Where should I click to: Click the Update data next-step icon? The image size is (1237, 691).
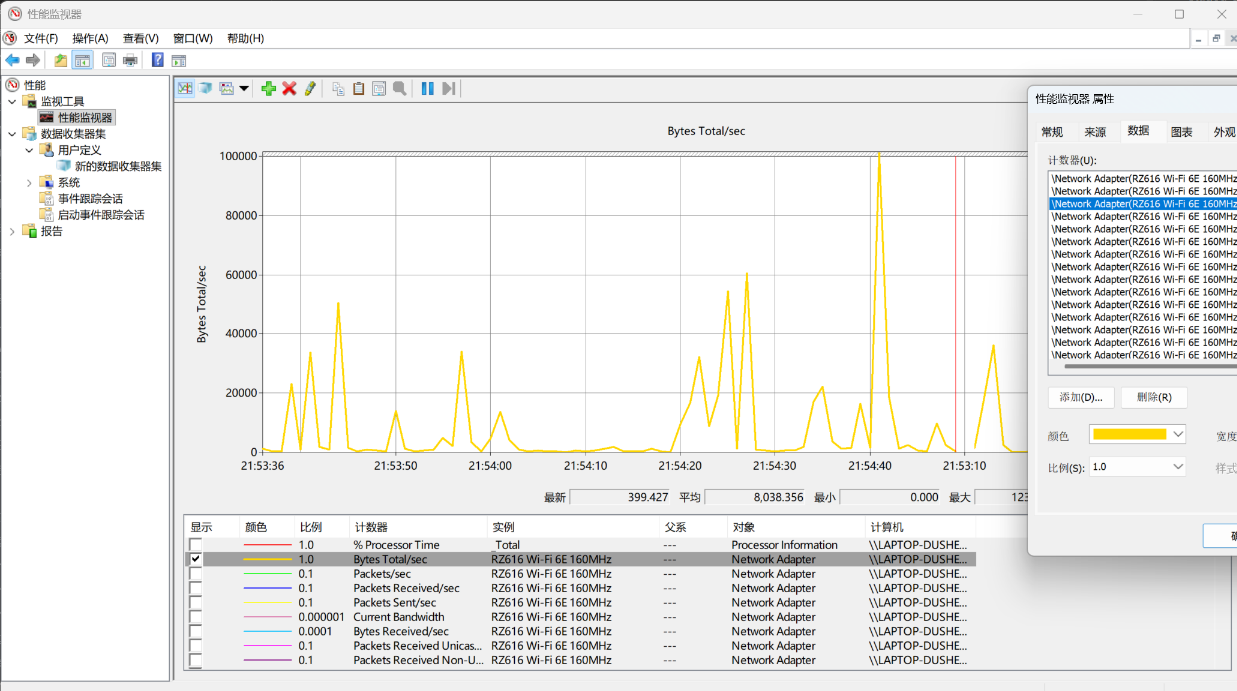coord(449,88)
